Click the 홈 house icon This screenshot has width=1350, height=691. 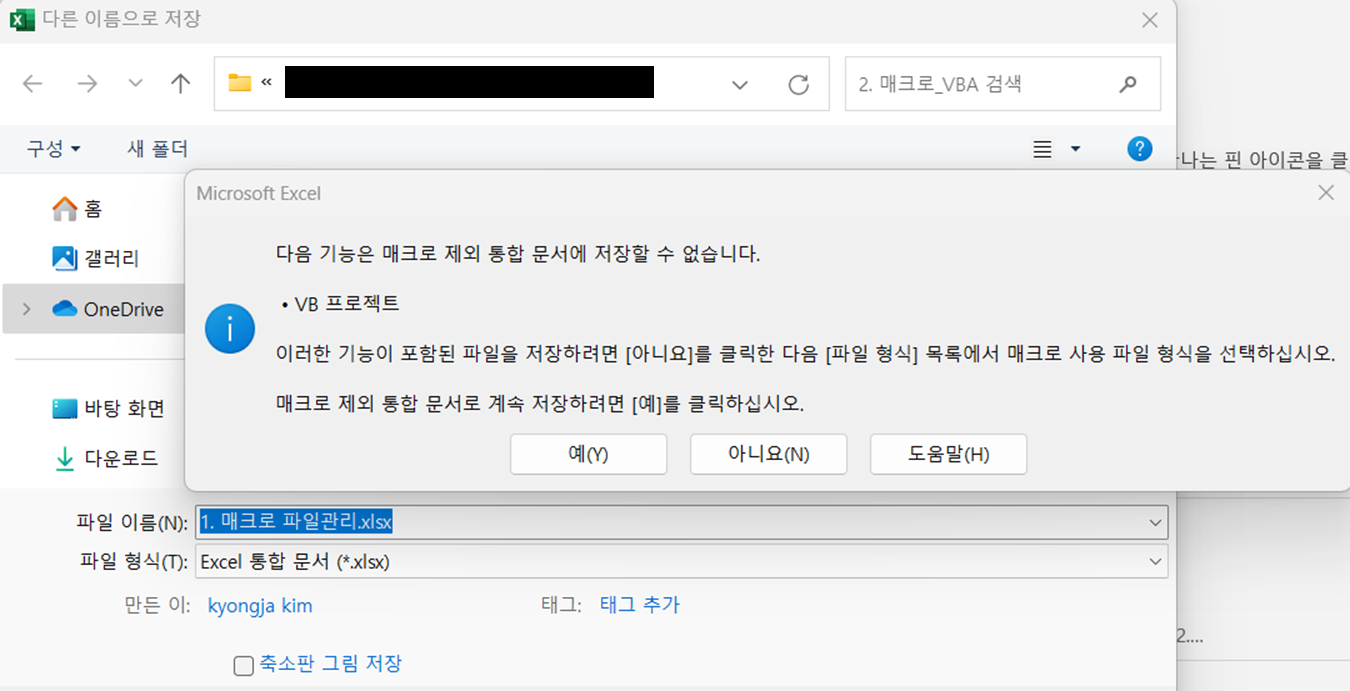(65, 209)
